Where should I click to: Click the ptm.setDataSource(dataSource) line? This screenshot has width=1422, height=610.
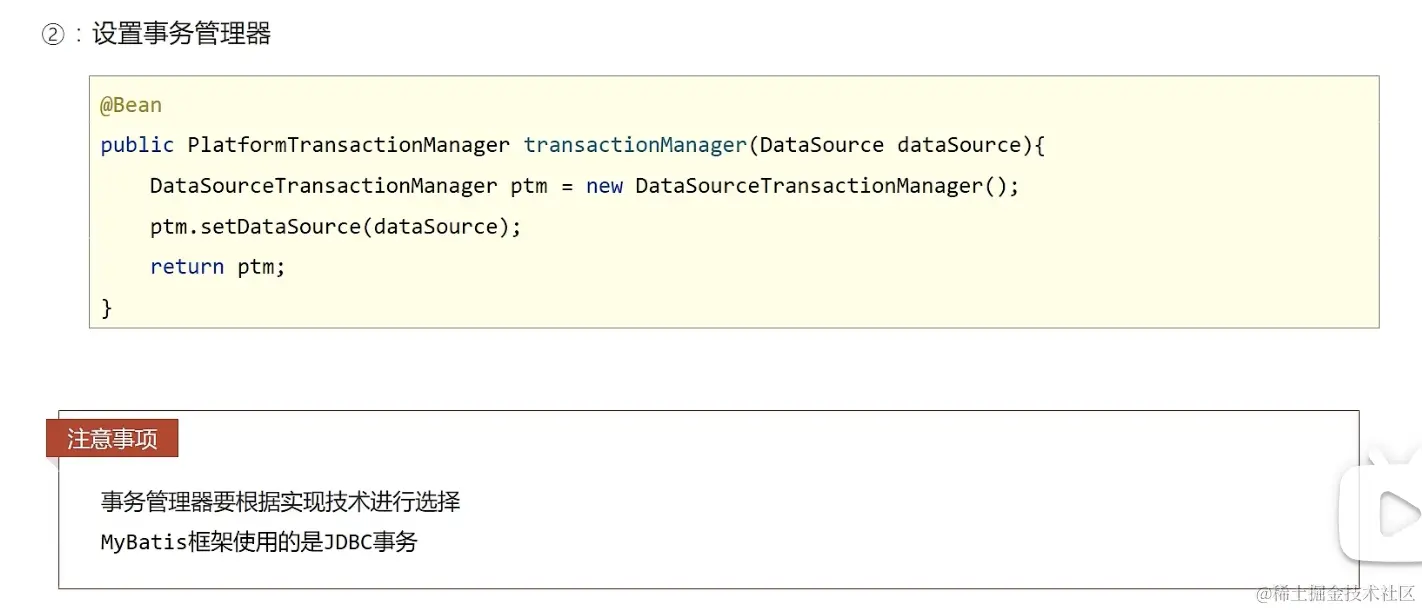tap(336, 227)
